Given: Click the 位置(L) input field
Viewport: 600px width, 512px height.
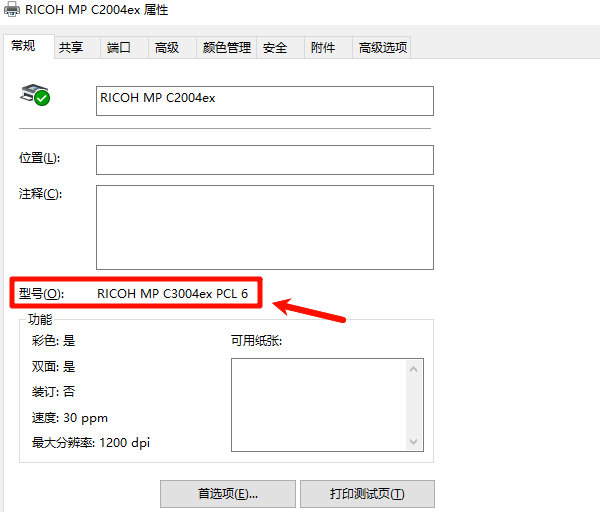Looking at the screenshot, I should point(265,160).
